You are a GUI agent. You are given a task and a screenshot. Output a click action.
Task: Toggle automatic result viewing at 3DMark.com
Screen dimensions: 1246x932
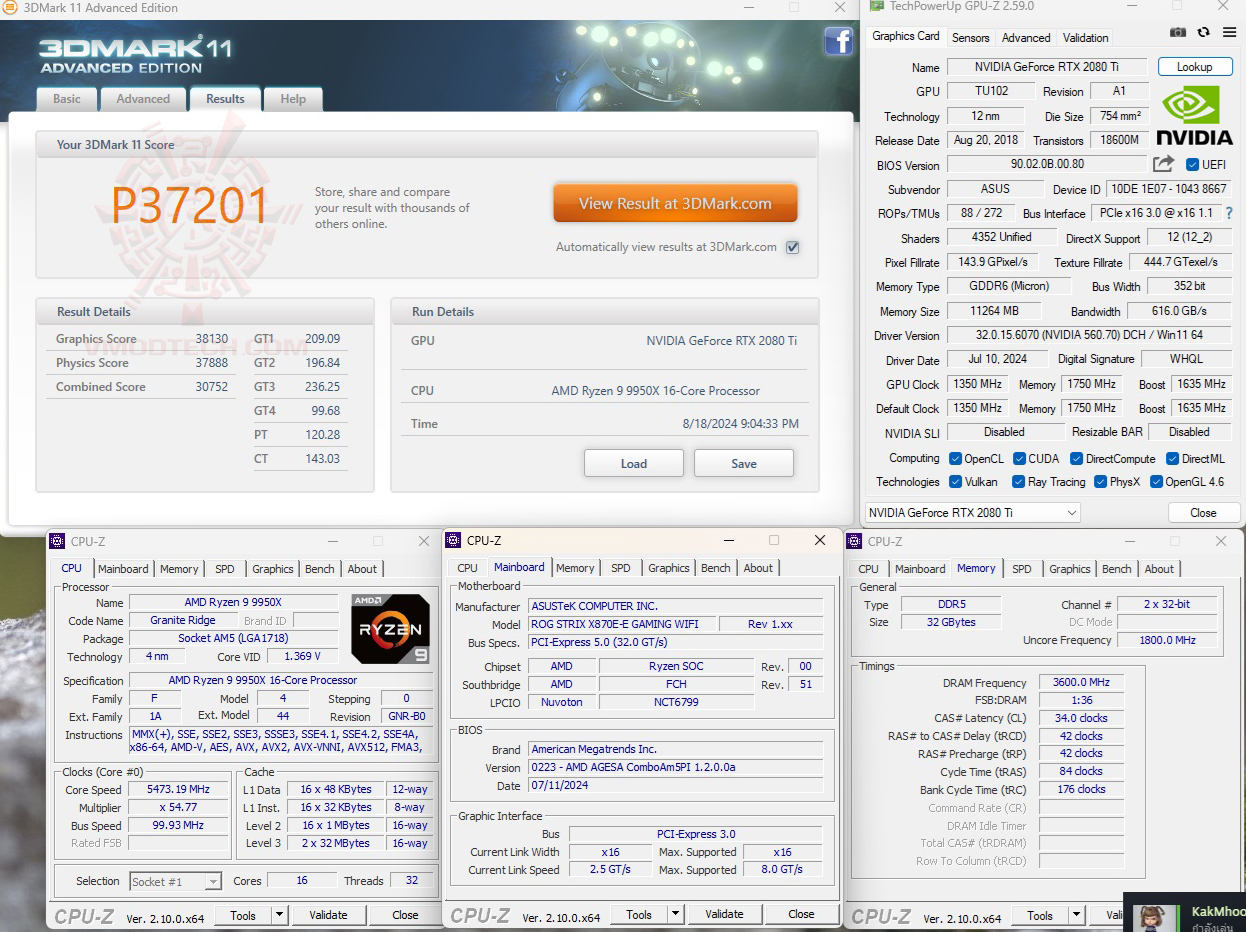point(792,247)
